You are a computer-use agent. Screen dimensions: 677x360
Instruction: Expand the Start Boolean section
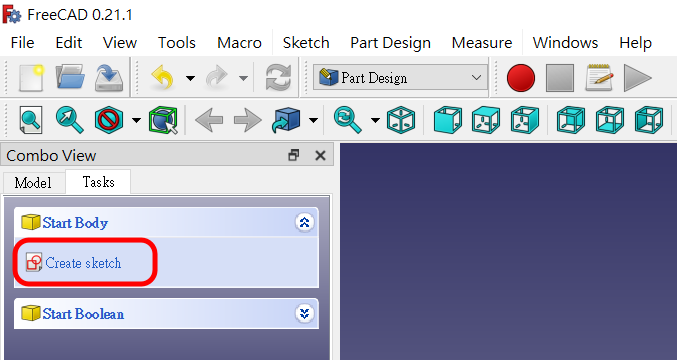(305, 313)
